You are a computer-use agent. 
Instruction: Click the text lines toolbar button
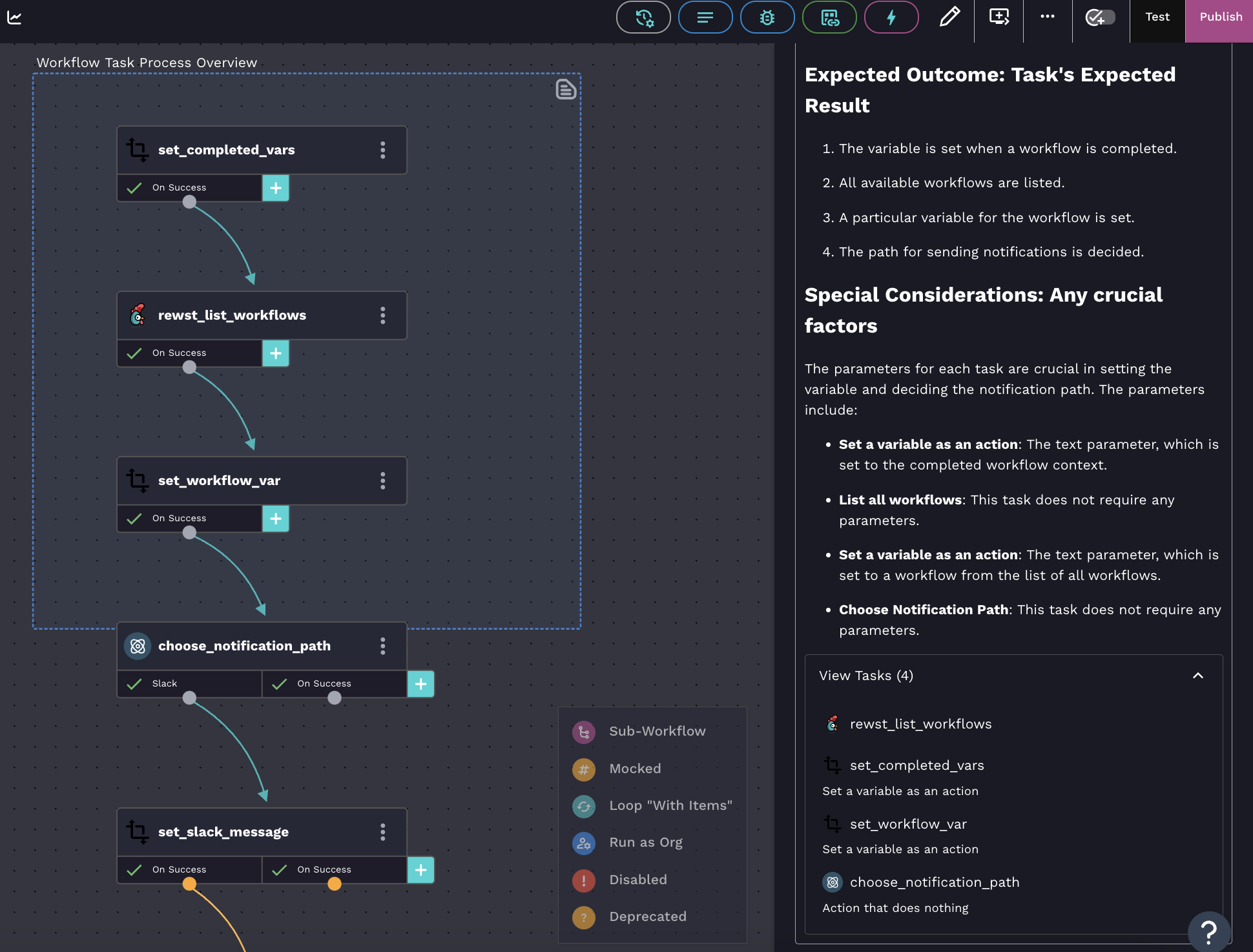pos(705,17)
